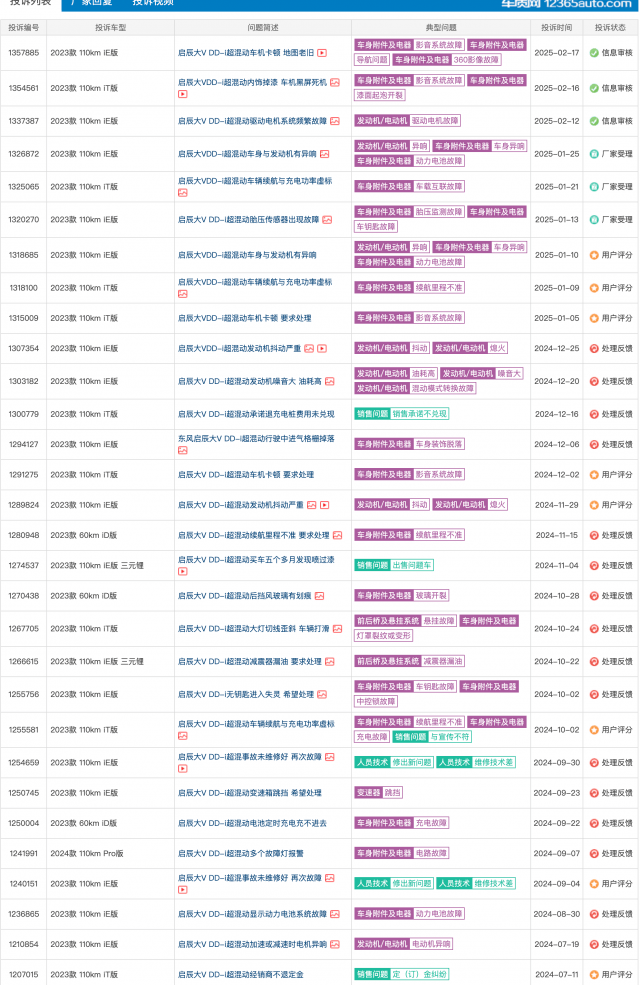640x985 pixels.
Task: Click the '典型问题' column header
Action: click(x=441, y=28)
